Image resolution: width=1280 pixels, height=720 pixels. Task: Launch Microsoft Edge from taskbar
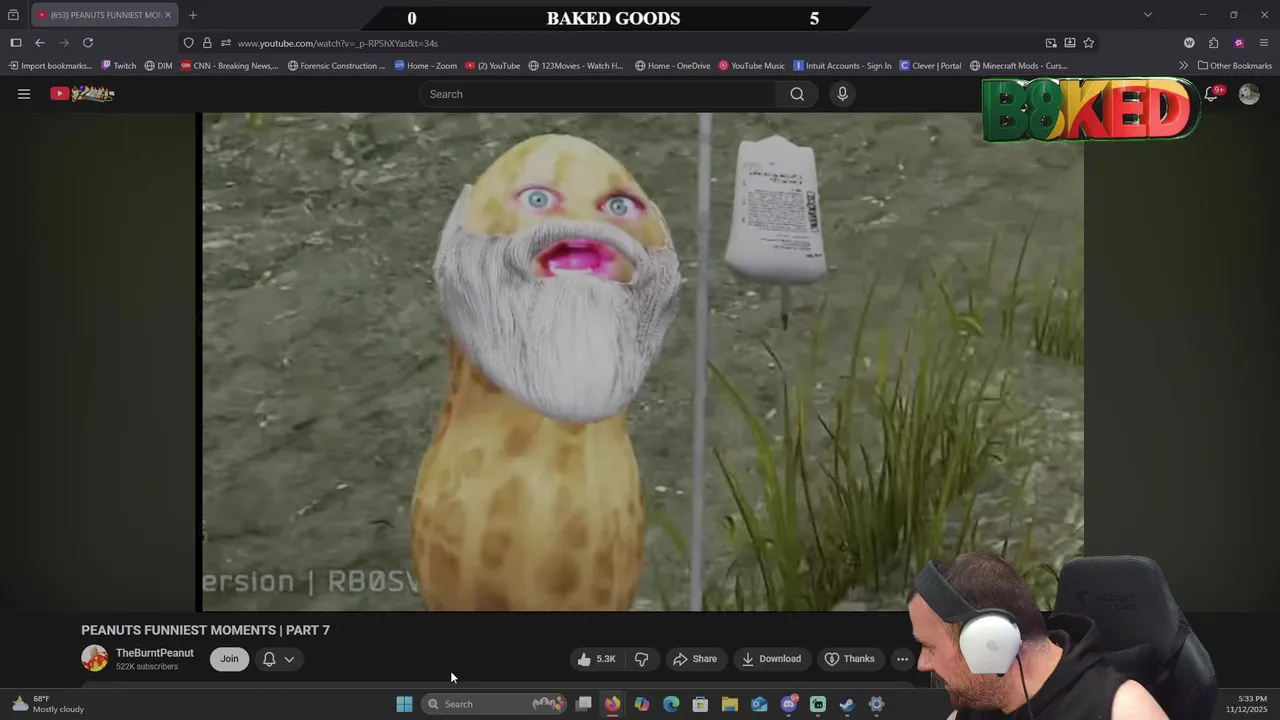pos(671,704)
